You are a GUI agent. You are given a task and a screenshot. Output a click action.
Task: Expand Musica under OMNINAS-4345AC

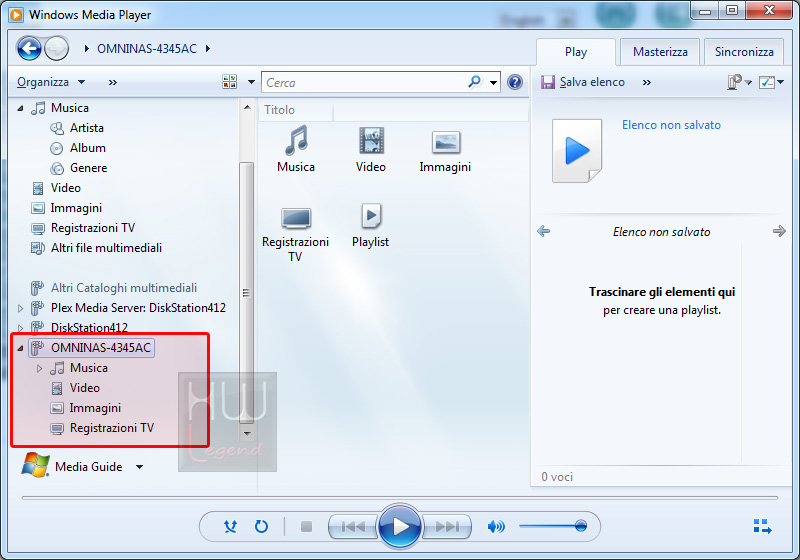39,368
